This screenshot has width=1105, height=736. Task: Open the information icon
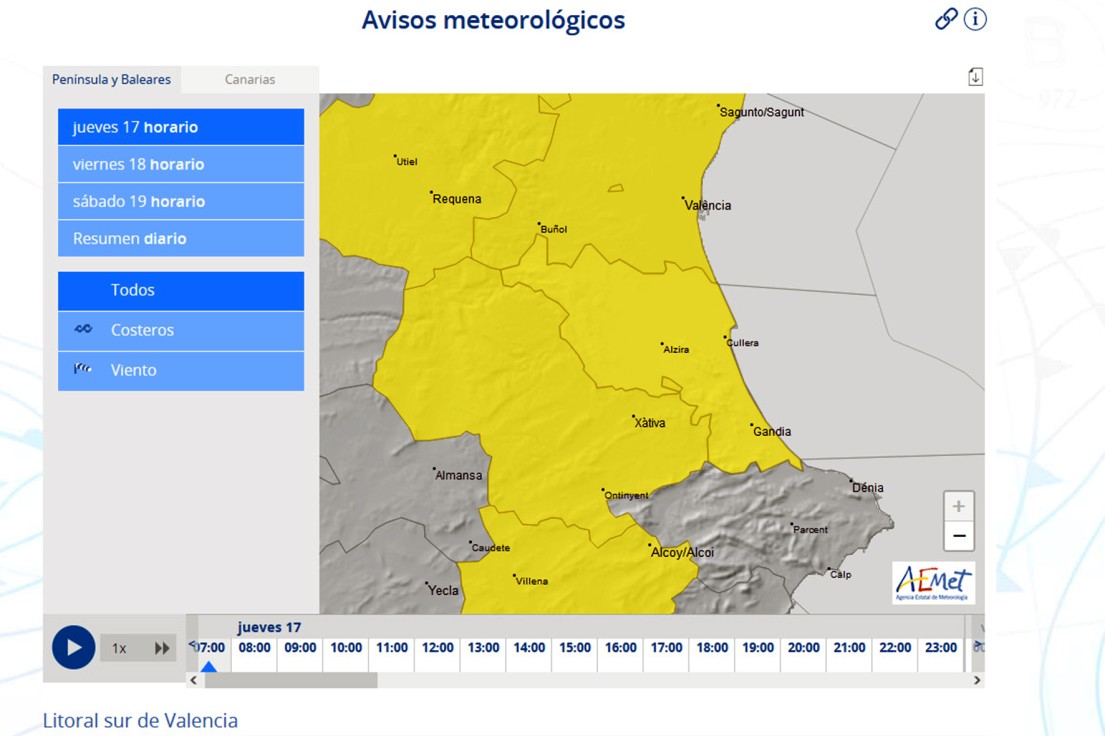[x=975, y=19]
